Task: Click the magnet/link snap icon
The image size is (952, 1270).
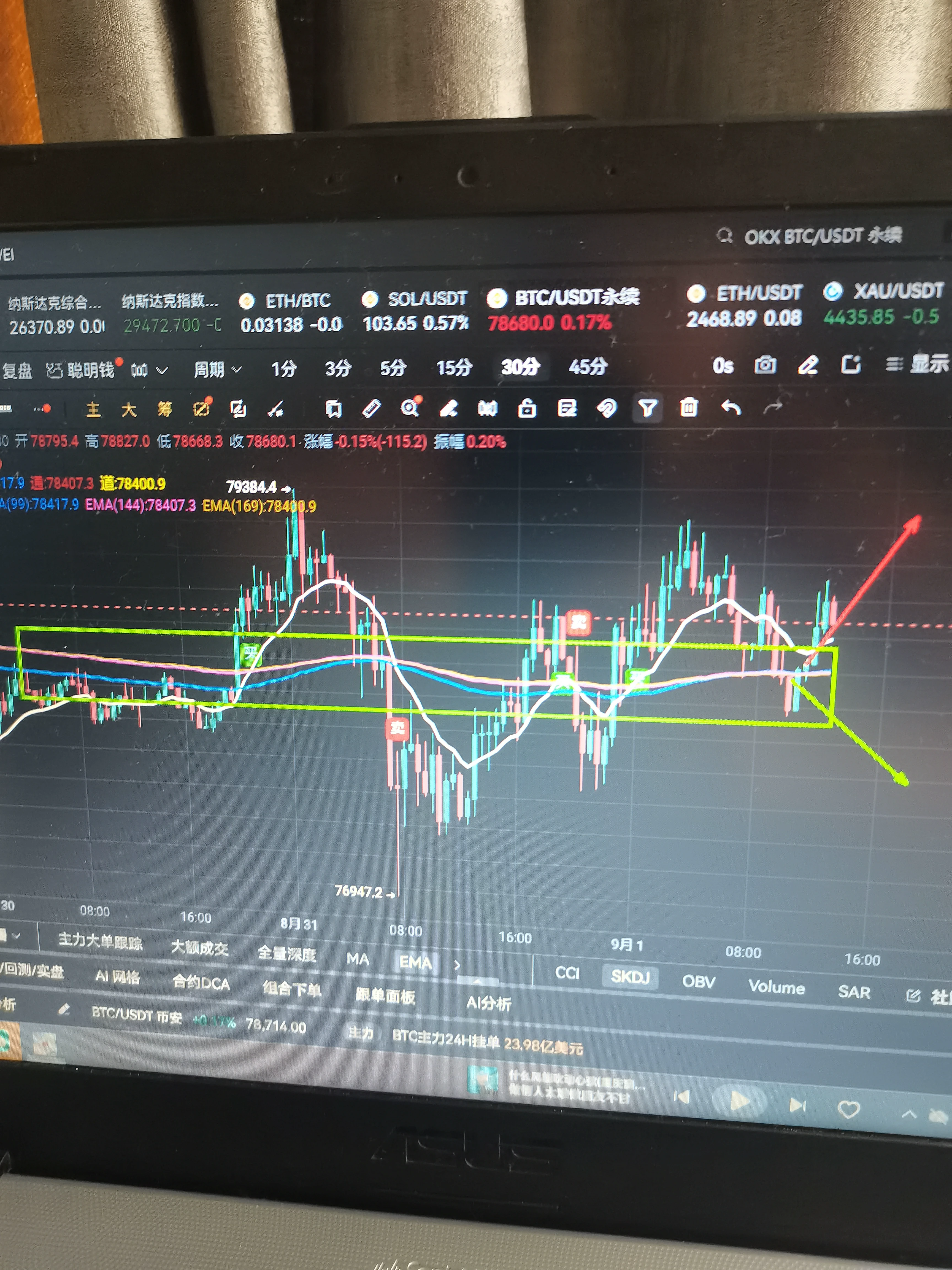Action: [607, 408]
